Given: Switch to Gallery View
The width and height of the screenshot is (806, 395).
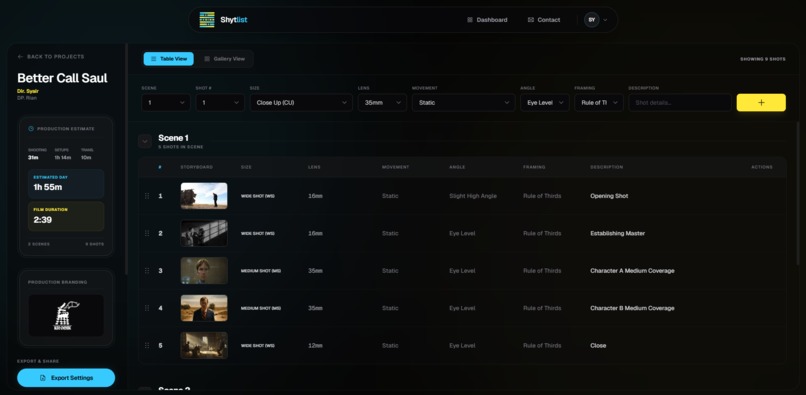Looking at the screenshot, I should (225, 59).
